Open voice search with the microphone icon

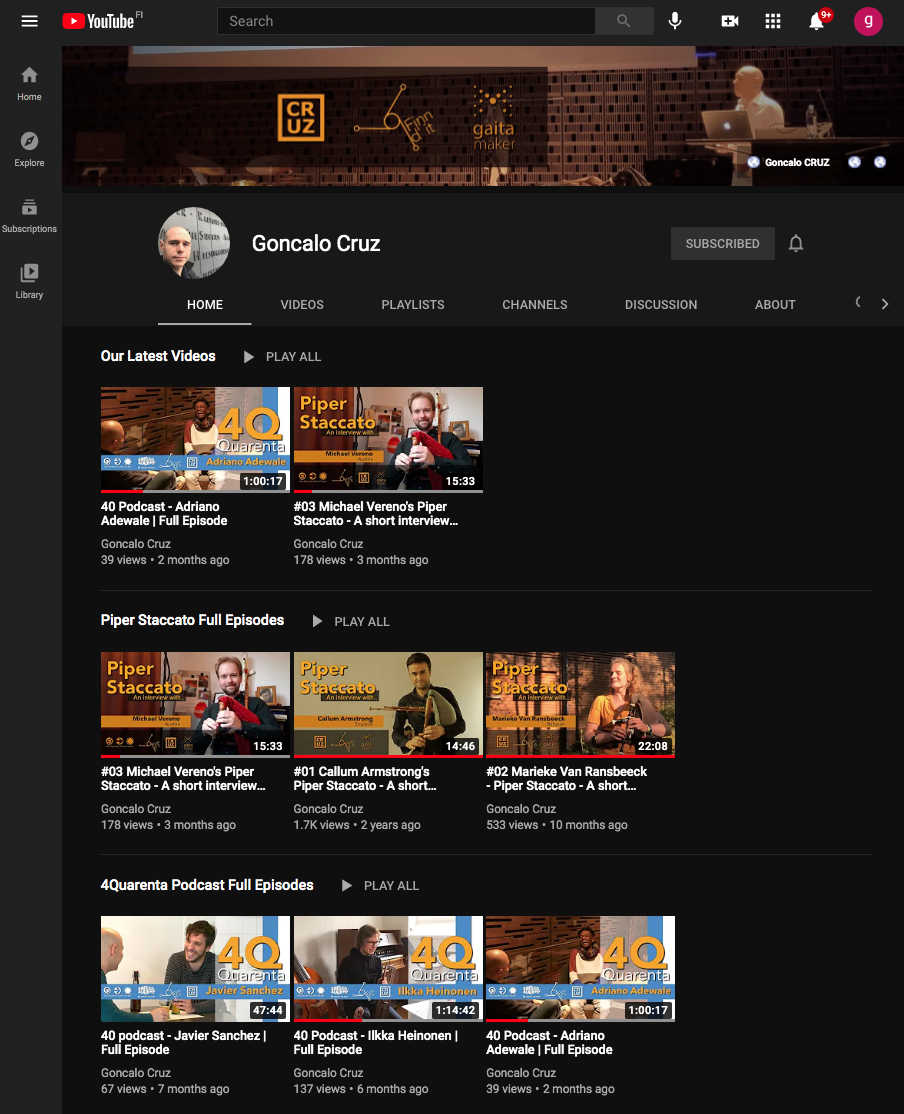675,20
